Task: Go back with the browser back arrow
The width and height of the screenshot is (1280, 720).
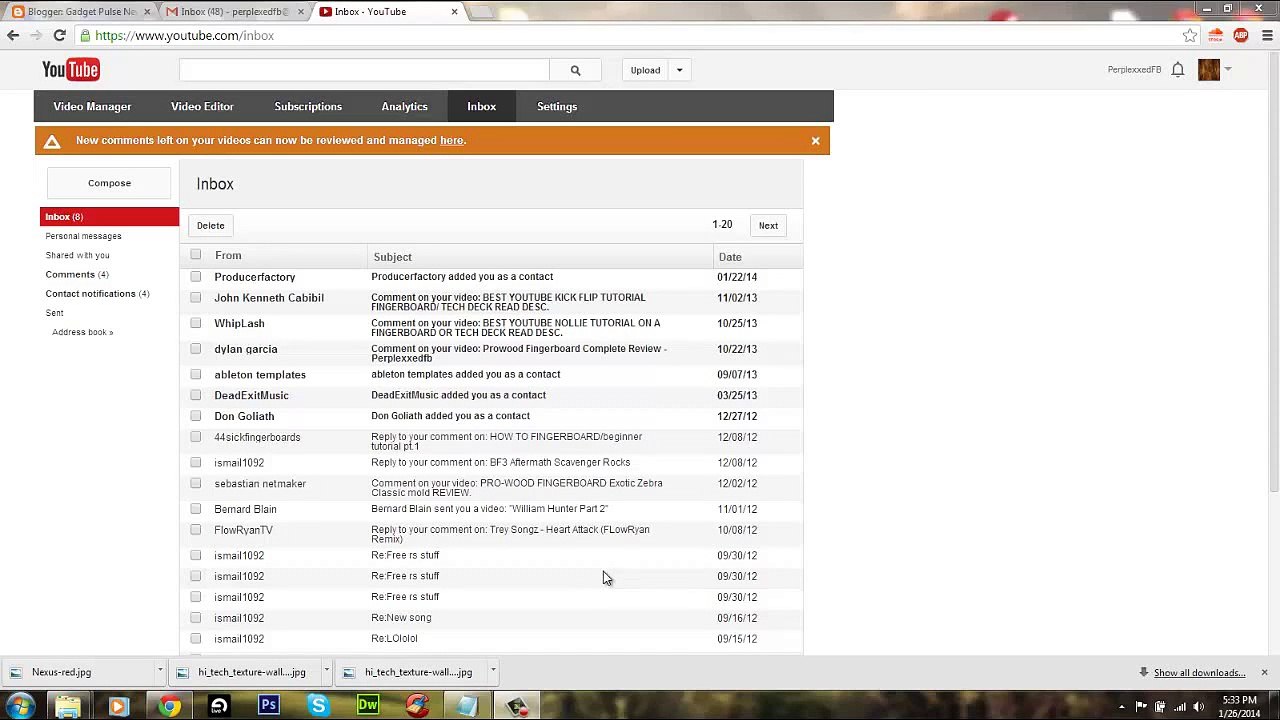Action: (13, 35)
